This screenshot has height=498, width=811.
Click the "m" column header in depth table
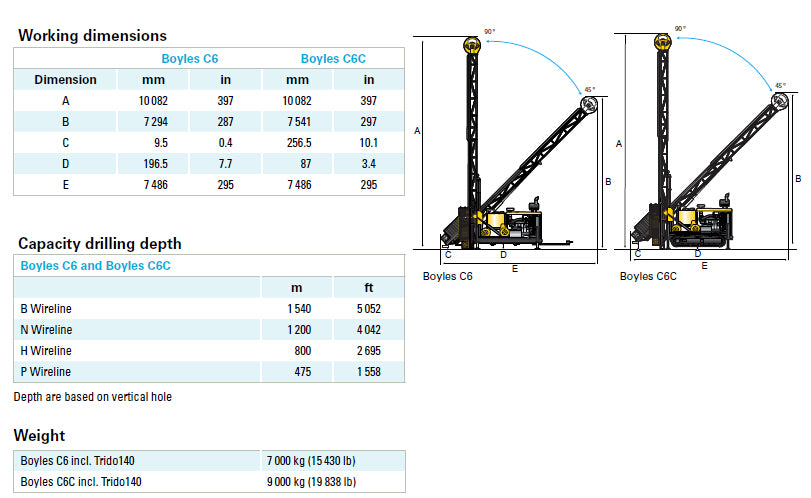coord(296,288)
